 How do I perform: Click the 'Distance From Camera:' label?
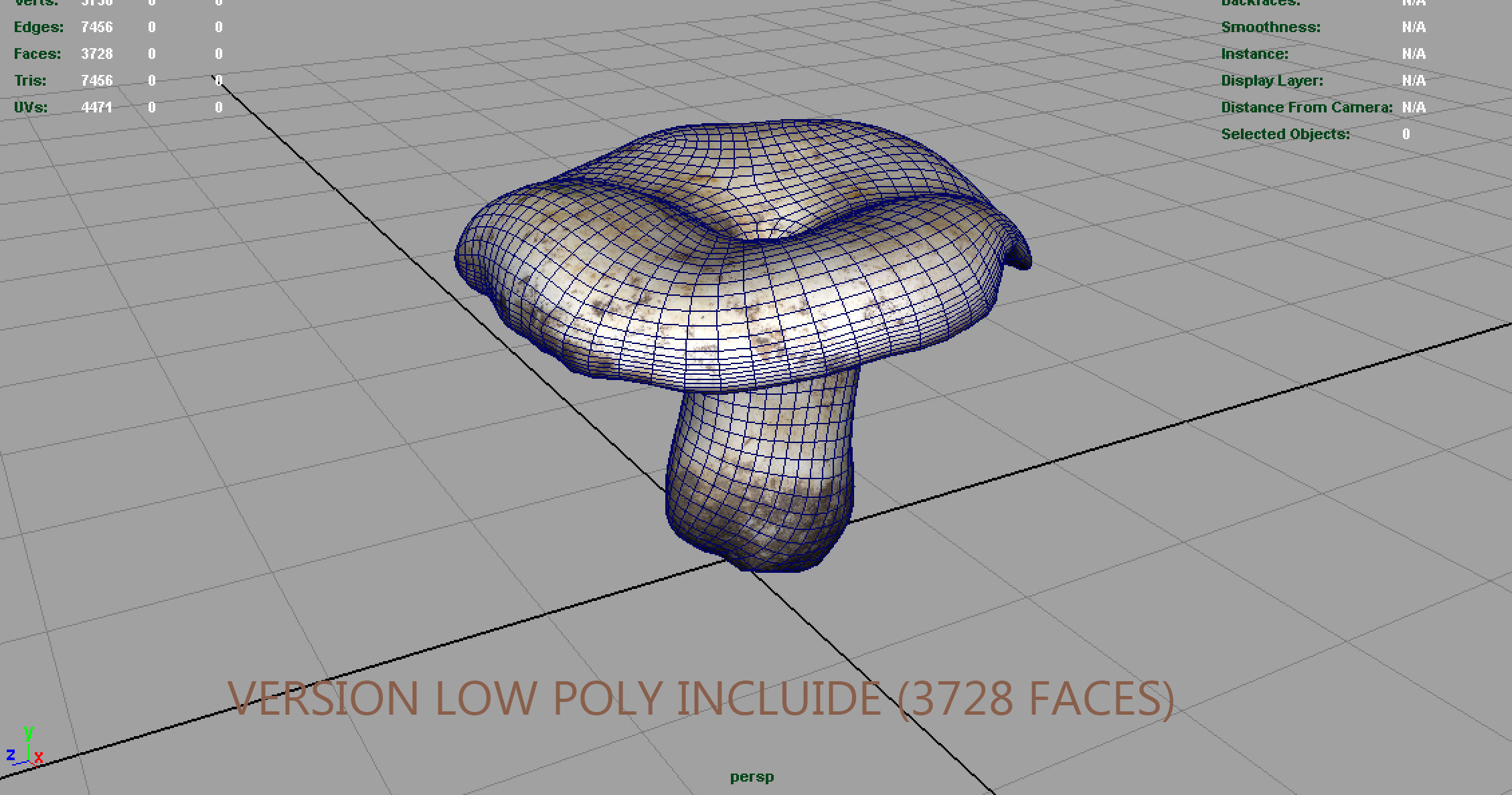point(1307,108)
